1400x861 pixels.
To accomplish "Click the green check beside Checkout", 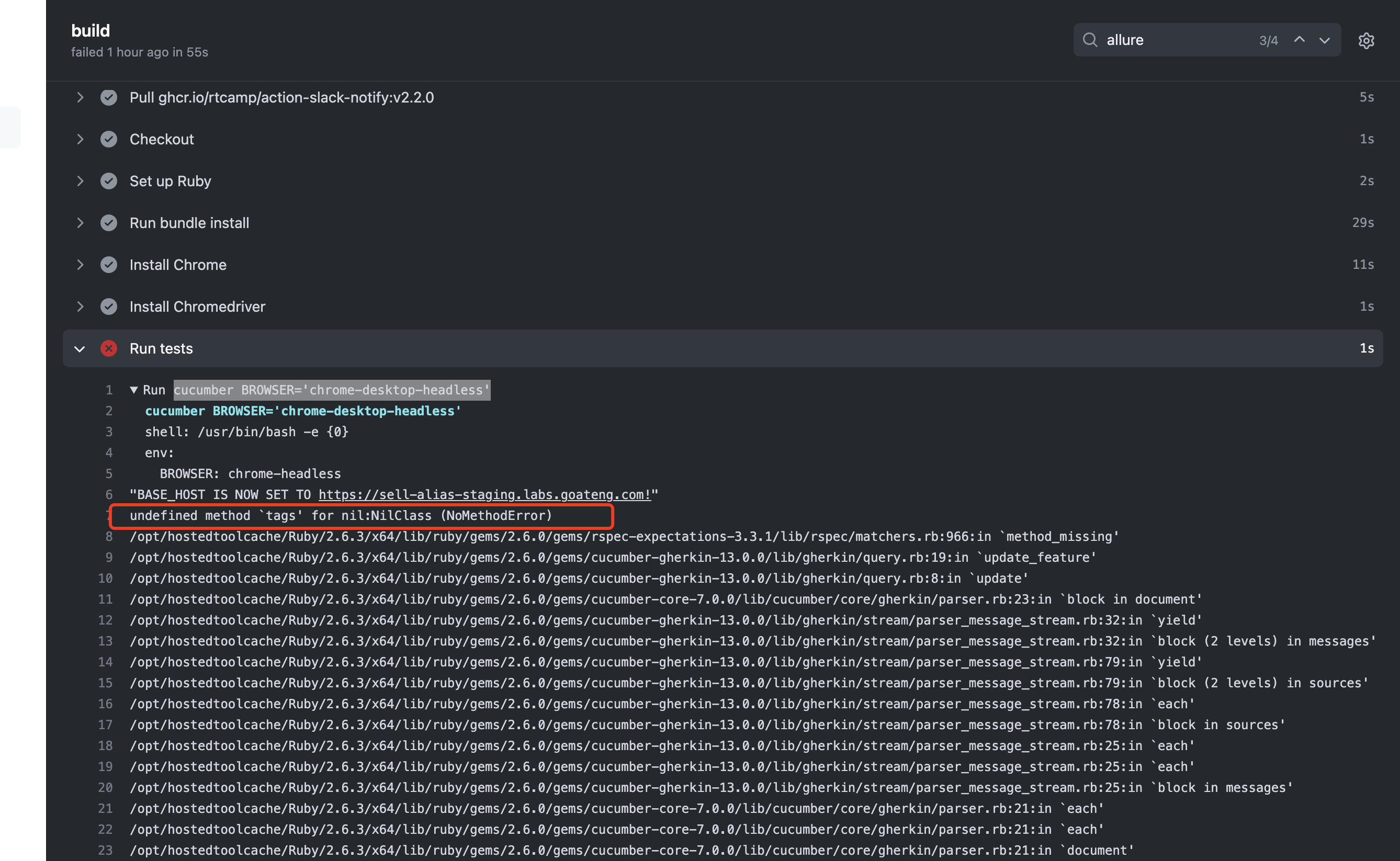I will click(109, 139).
